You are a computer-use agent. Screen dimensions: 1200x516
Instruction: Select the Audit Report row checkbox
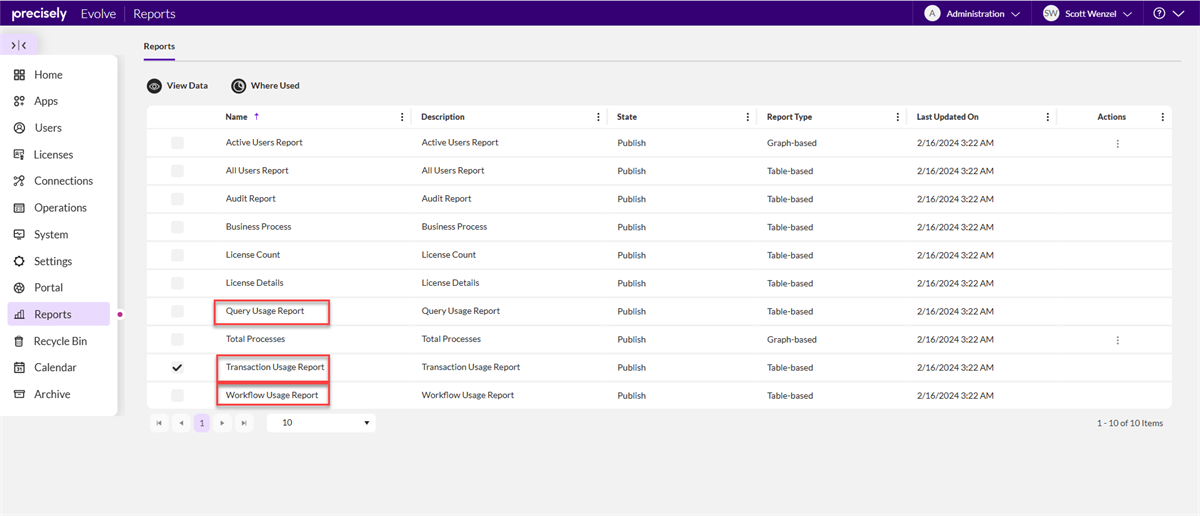[x=177, y=199]
